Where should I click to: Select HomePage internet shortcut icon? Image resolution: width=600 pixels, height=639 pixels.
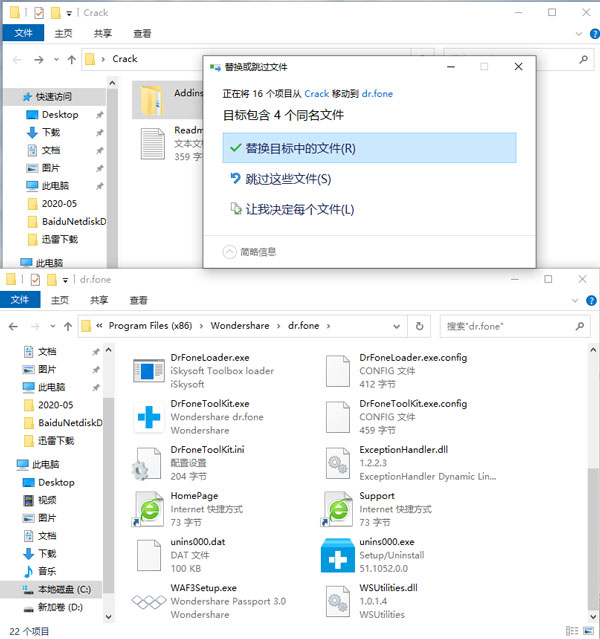coord(147,509)
